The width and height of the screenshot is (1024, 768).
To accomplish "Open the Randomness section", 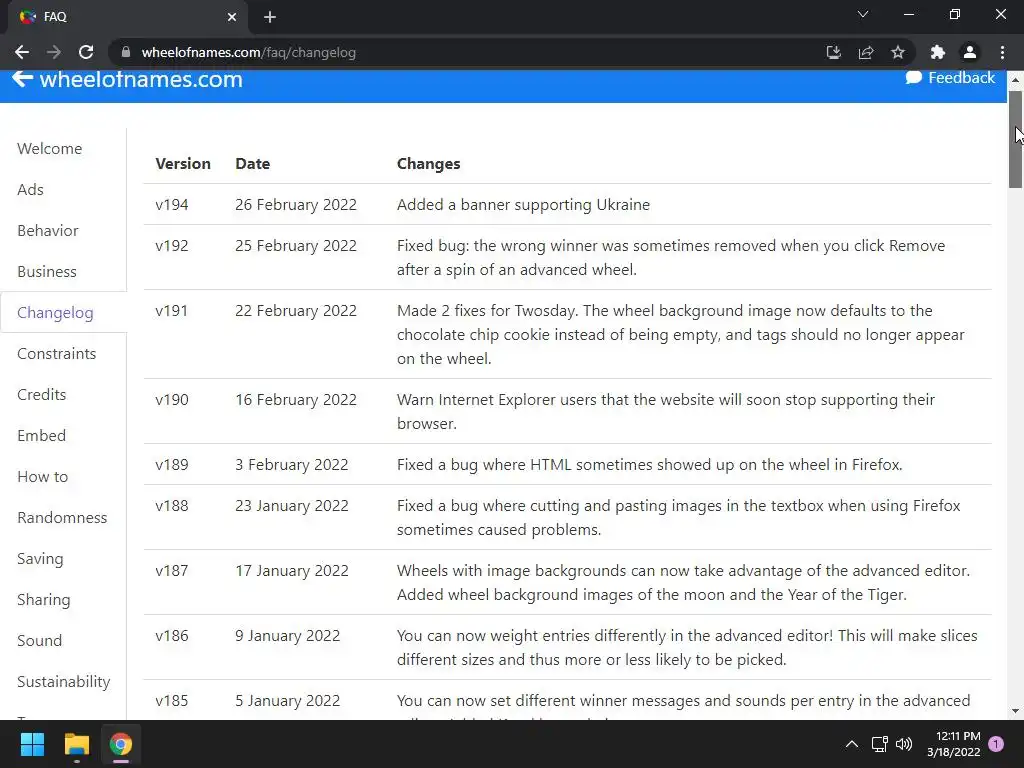I will [x=62, y=518].
